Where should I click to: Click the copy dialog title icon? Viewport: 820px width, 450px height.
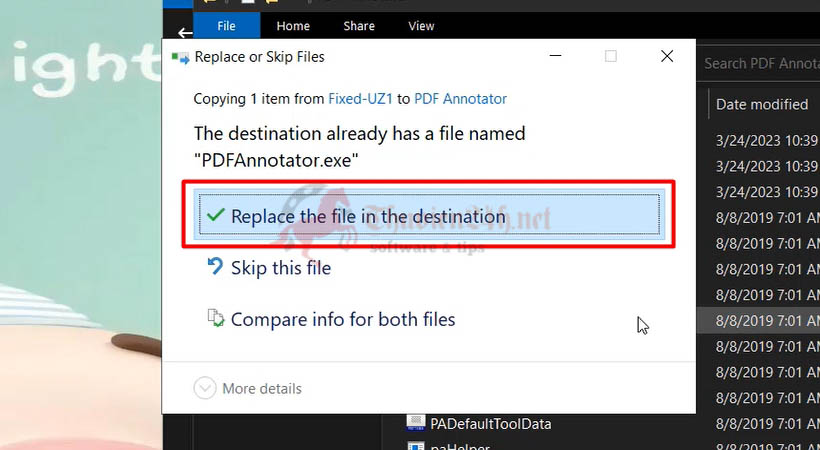point(180,58)
